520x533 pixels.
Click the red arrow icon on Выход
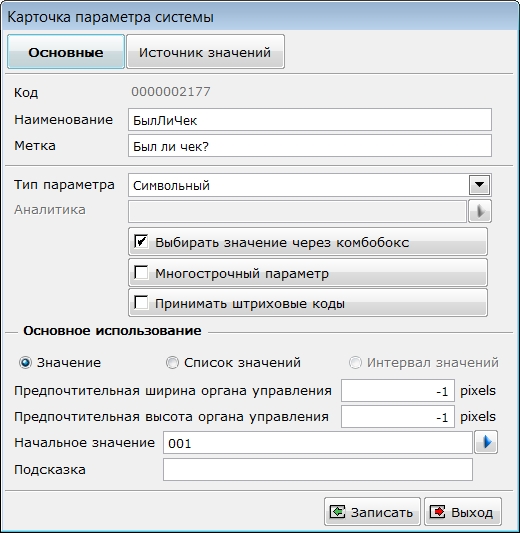click(x=437, y=512)
